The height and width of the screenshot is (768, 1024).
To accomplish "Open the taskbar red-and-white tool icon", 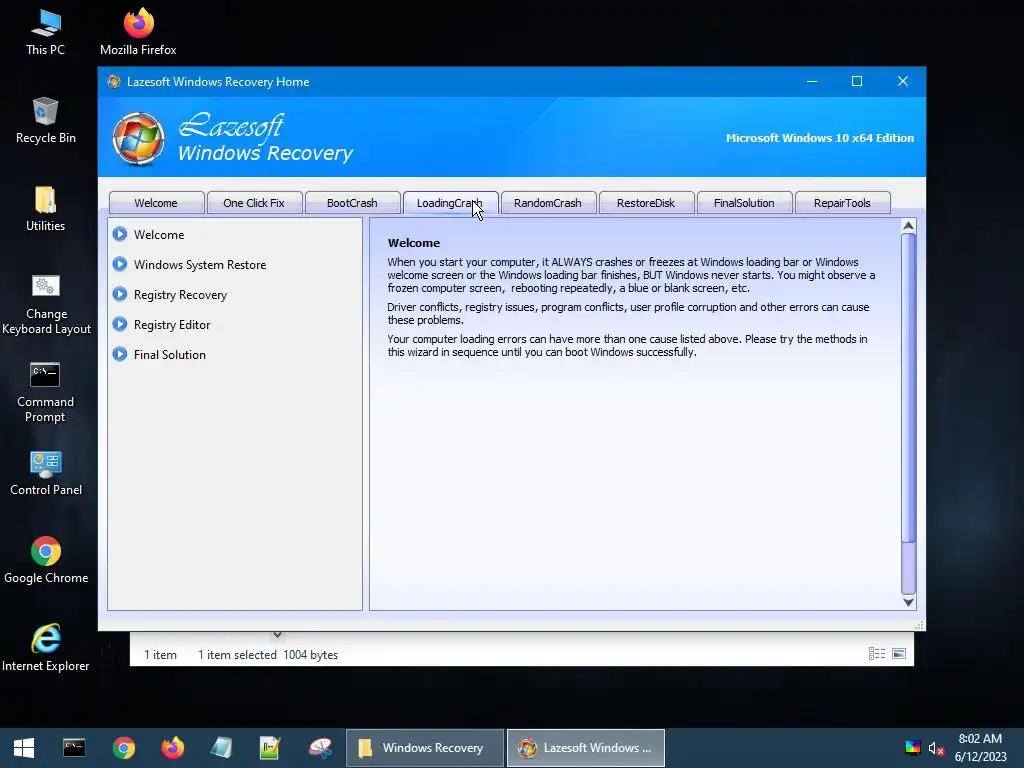I will (x=320, y=748).
